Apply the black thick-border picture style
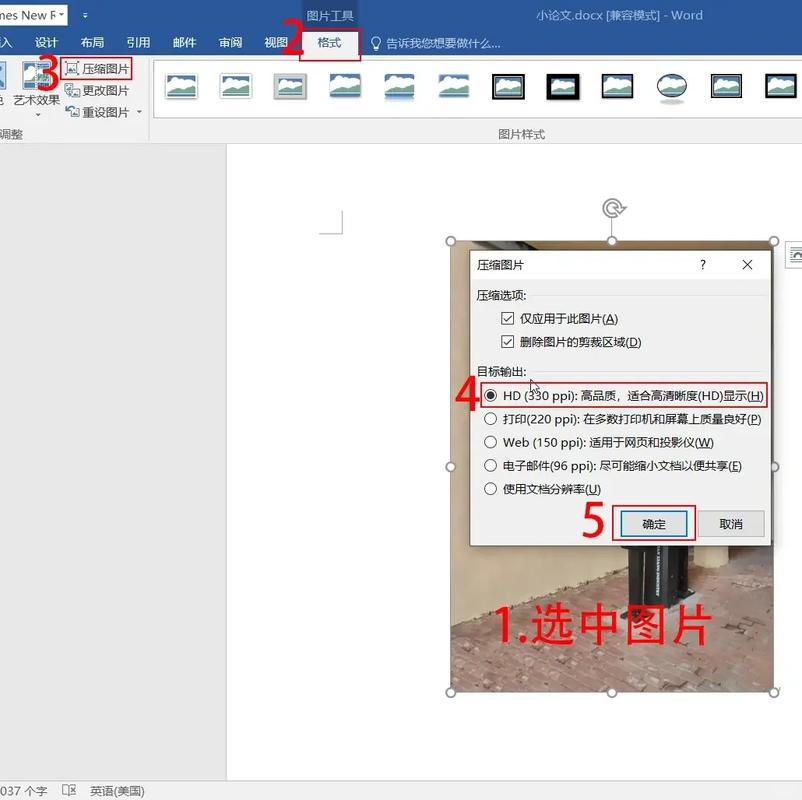 coord(562,87)
